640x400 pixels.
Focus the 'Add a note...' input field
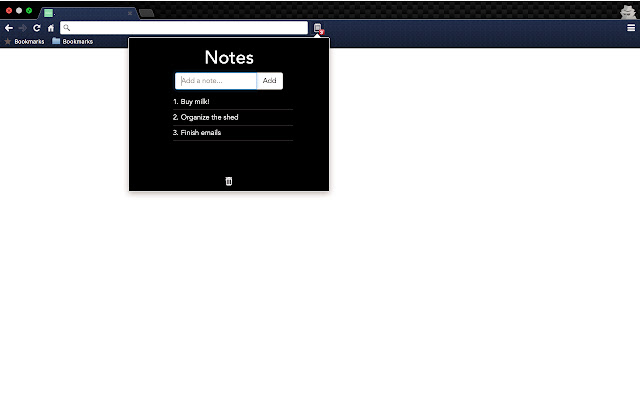[216, 81]
